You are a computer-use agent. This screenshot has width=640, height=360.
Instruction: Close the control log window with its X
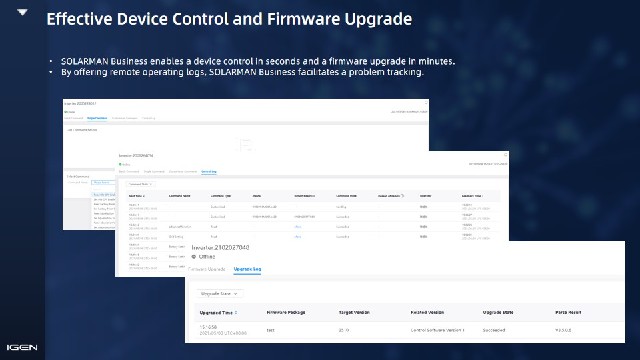coord(505,155)
